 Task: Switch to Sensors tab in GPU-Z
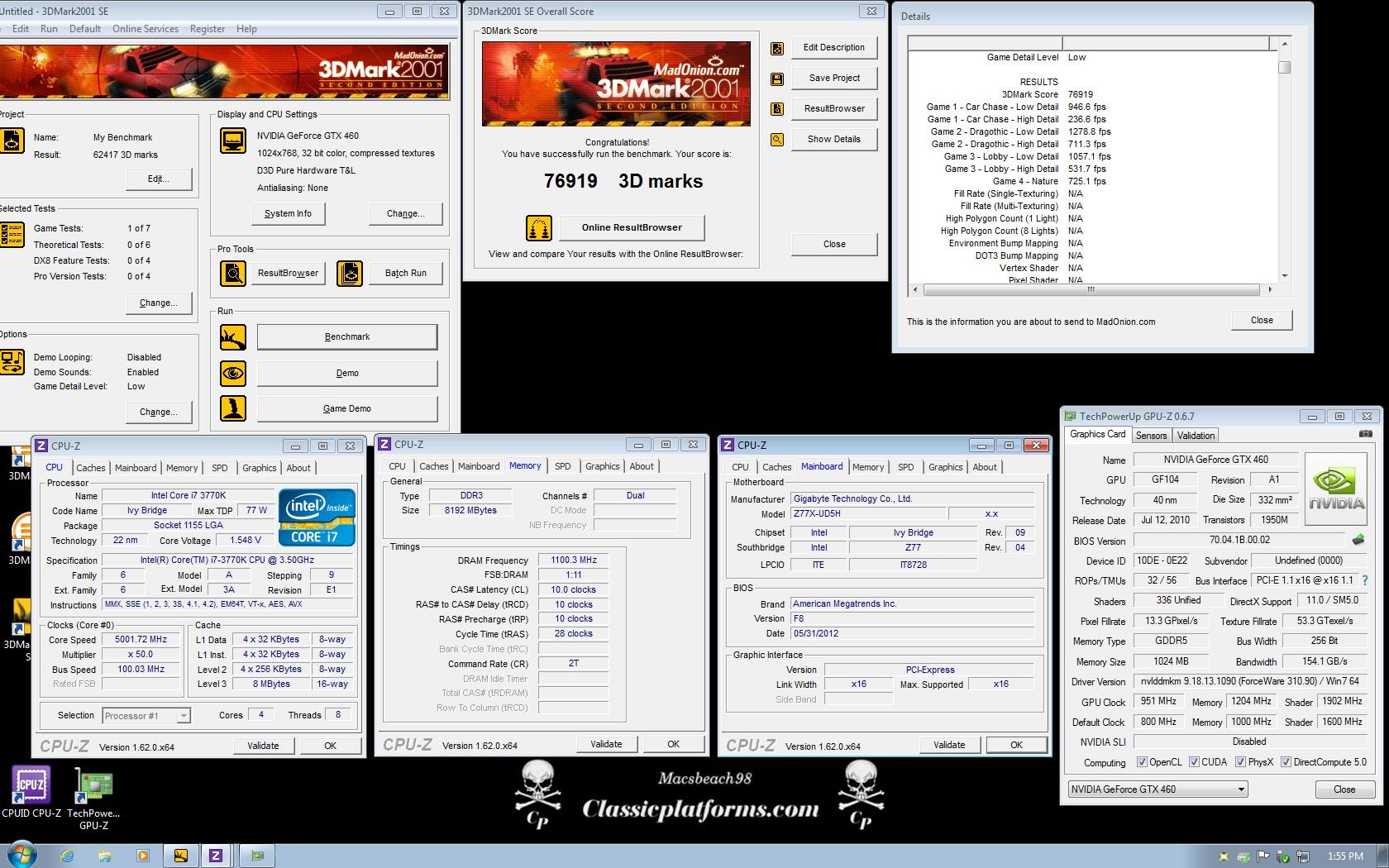click(1151, 436)
